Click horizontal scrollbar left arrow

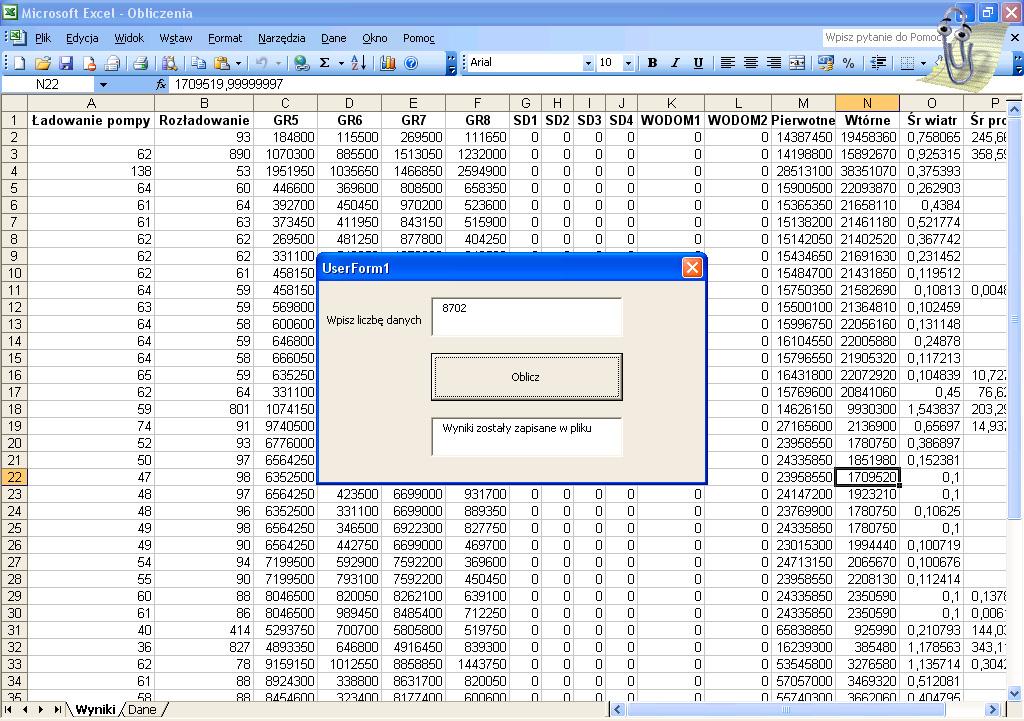(618, 709)
